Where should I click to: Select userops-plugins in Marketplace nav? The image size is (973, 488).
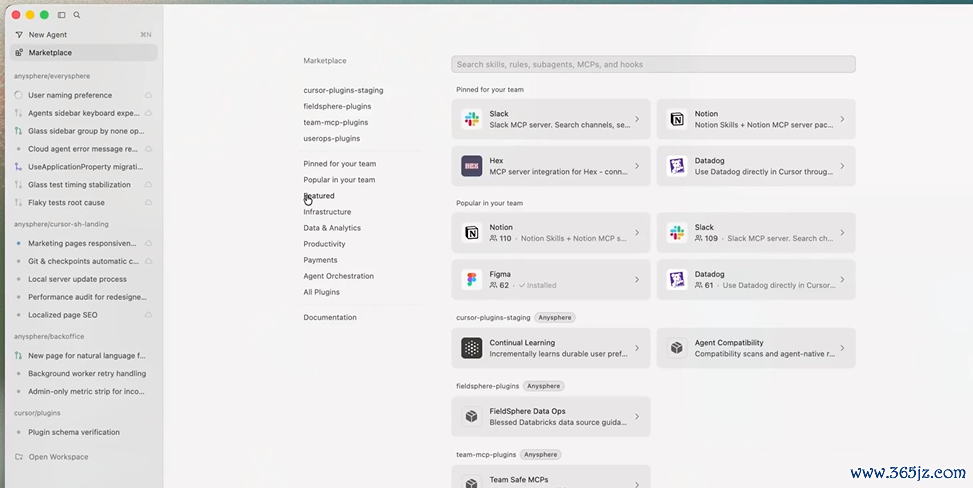[331, 138]
